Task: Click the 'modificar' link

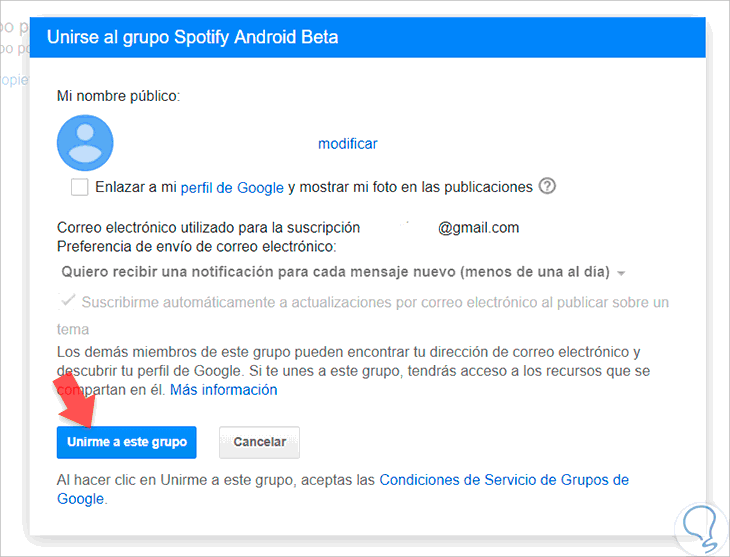Action: pos(347,144)
